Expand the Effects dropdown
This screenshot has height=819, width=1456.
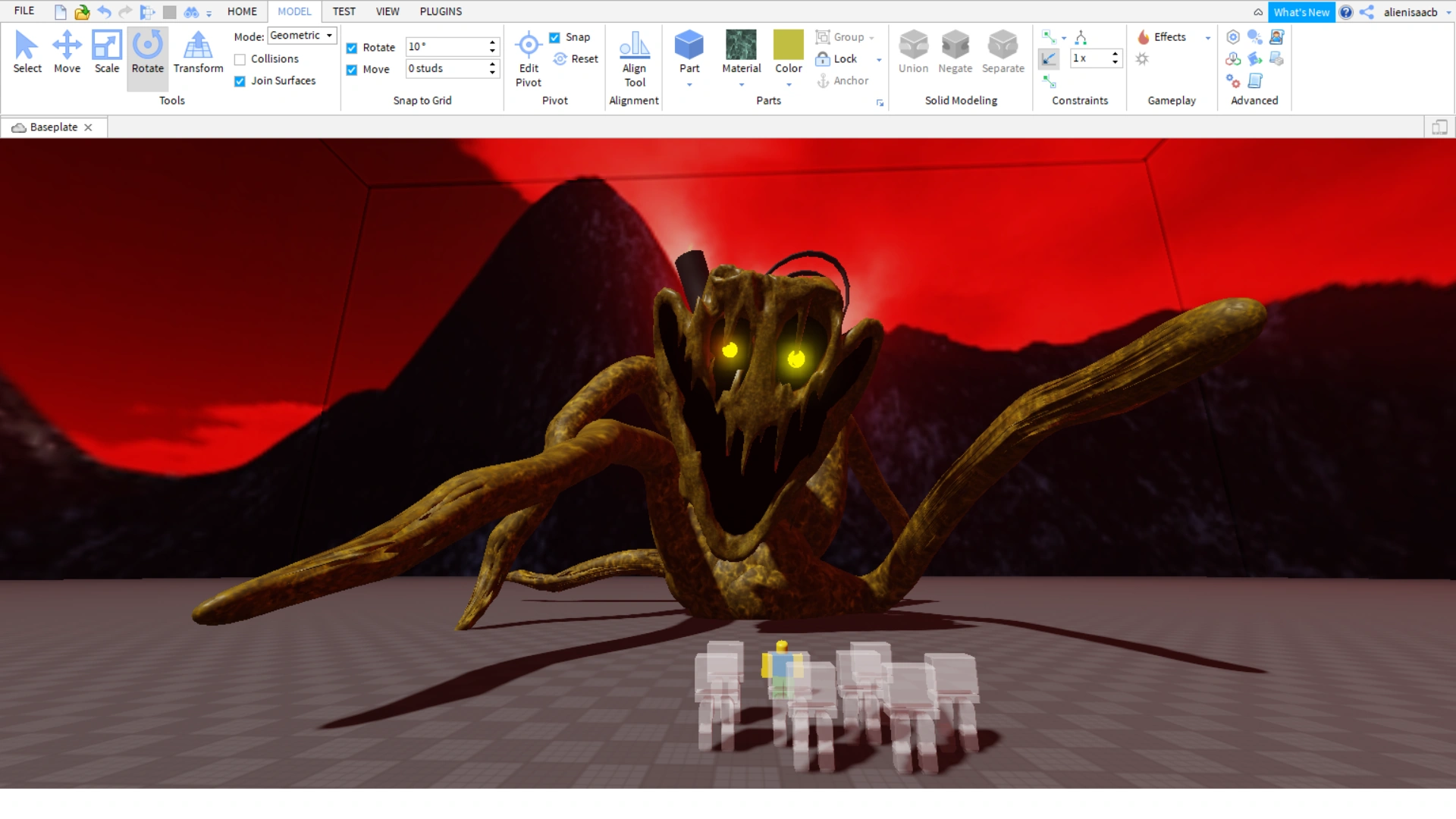coord(1207,37)
